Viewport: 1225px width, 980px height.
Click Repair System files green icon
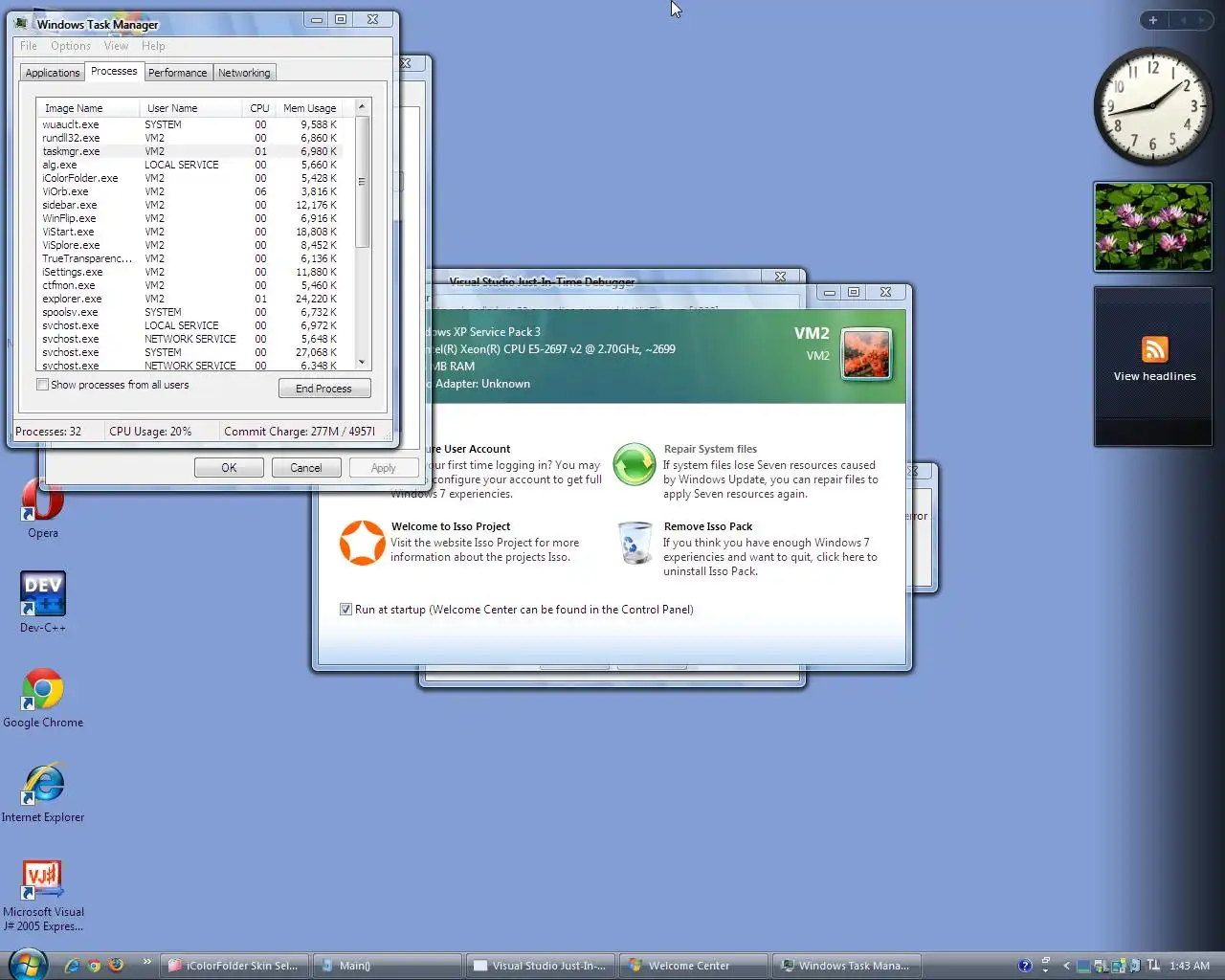634,465
